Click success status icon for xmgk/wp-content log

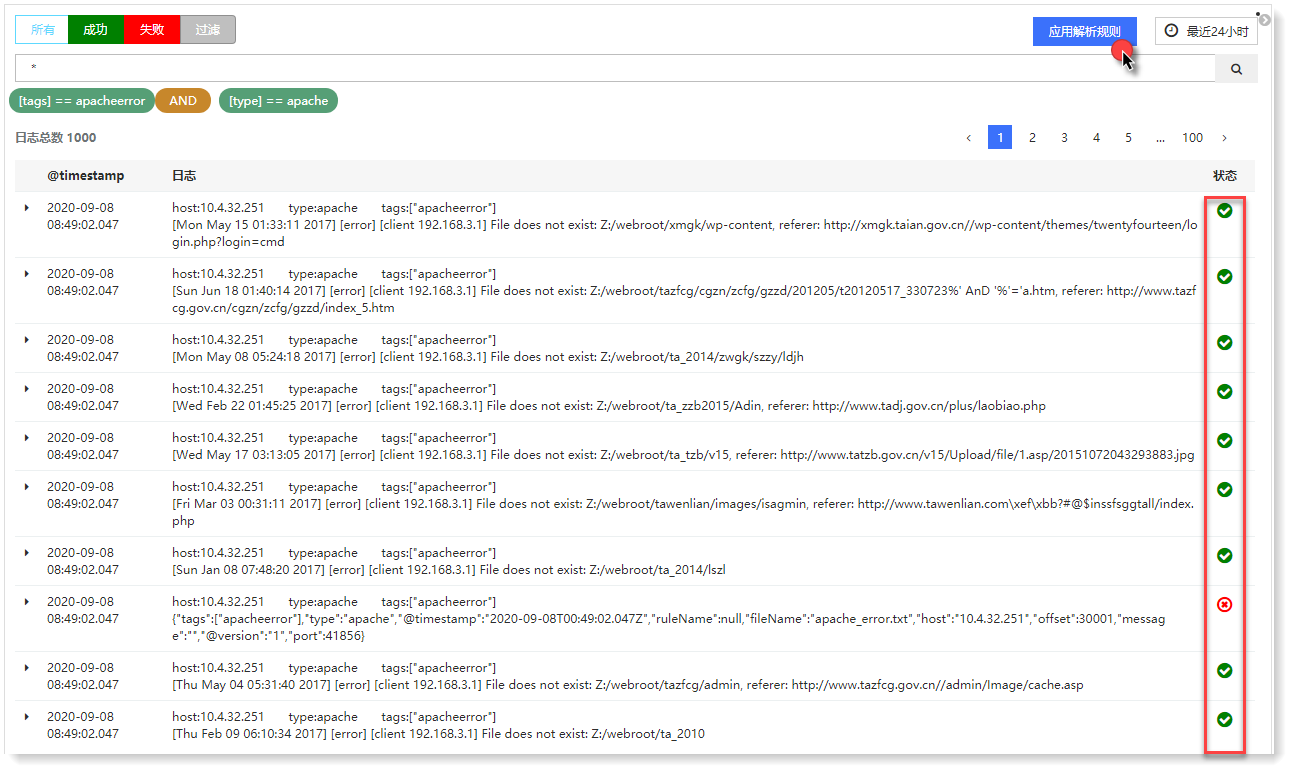click(1224, 211)
